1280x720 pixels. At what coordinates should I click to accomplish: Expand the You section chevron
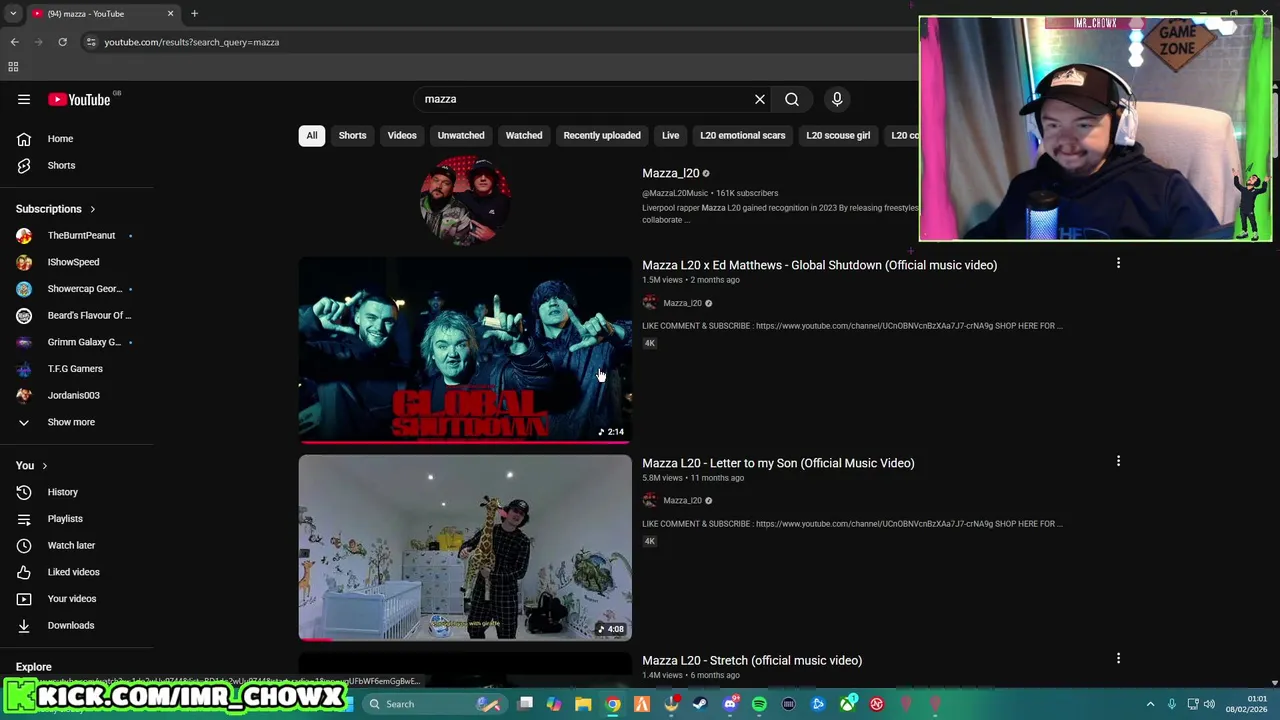pos(44,466)
